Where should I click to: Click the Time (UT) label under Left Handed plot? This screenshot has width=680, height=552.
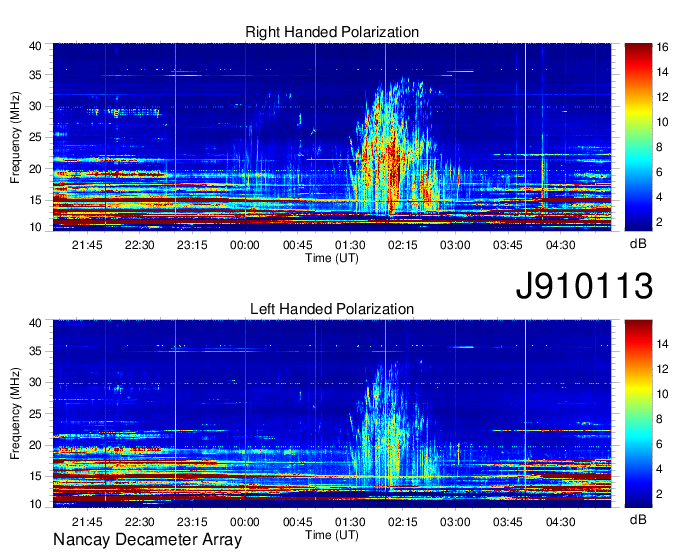(332, 535)
